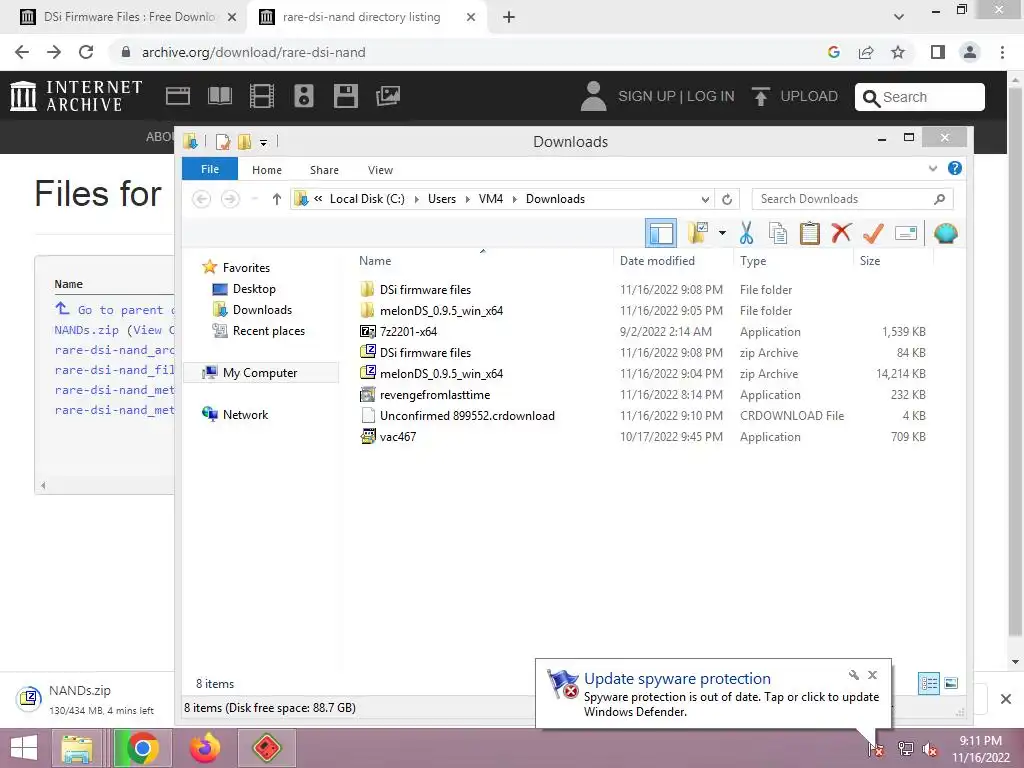Click the Chrome reload button
The image size is (1024, 768).
(86, 52)
